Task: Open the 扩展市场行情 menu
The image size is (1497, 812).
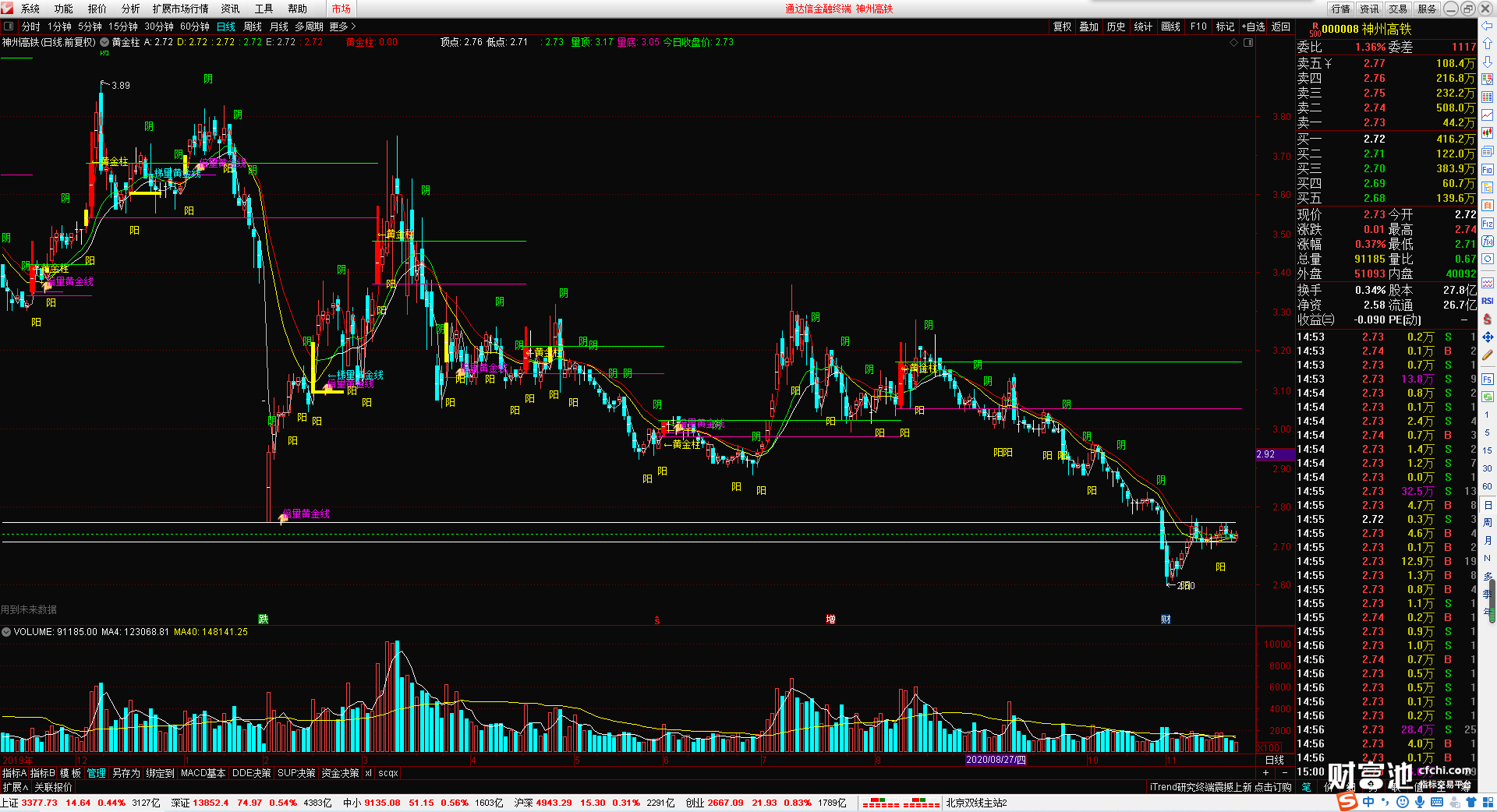Action: (181, 9)
